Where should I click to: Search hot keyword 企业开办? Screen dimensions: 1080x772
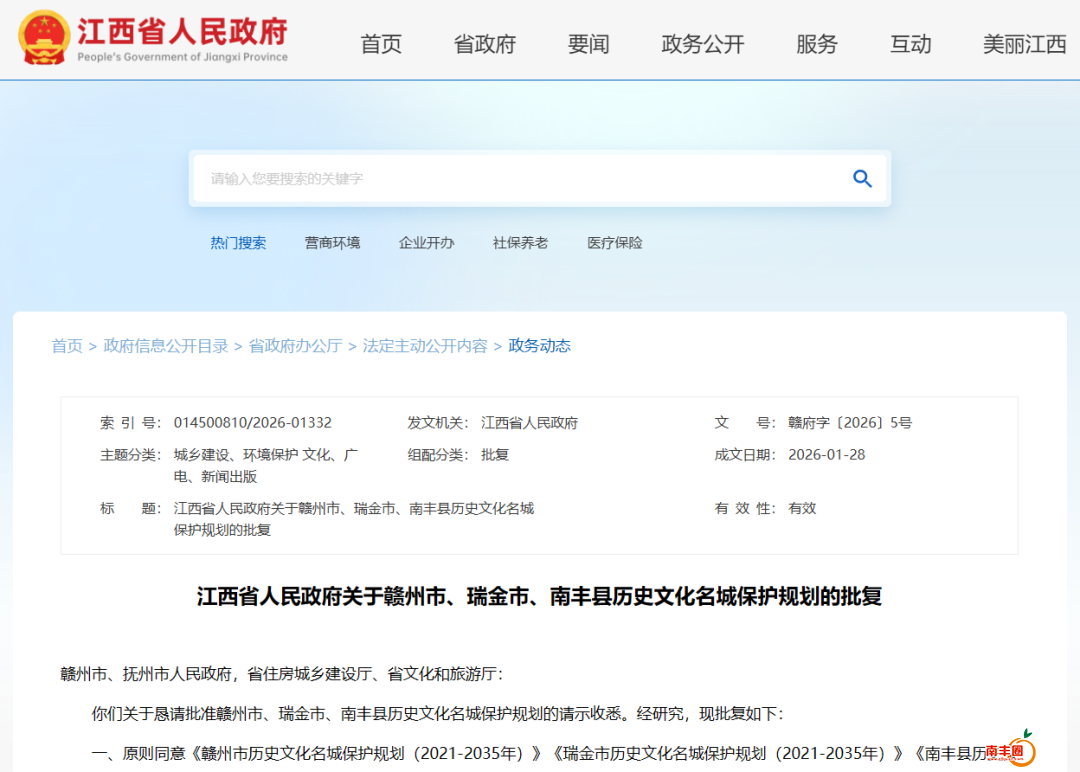tap(426, 243)
